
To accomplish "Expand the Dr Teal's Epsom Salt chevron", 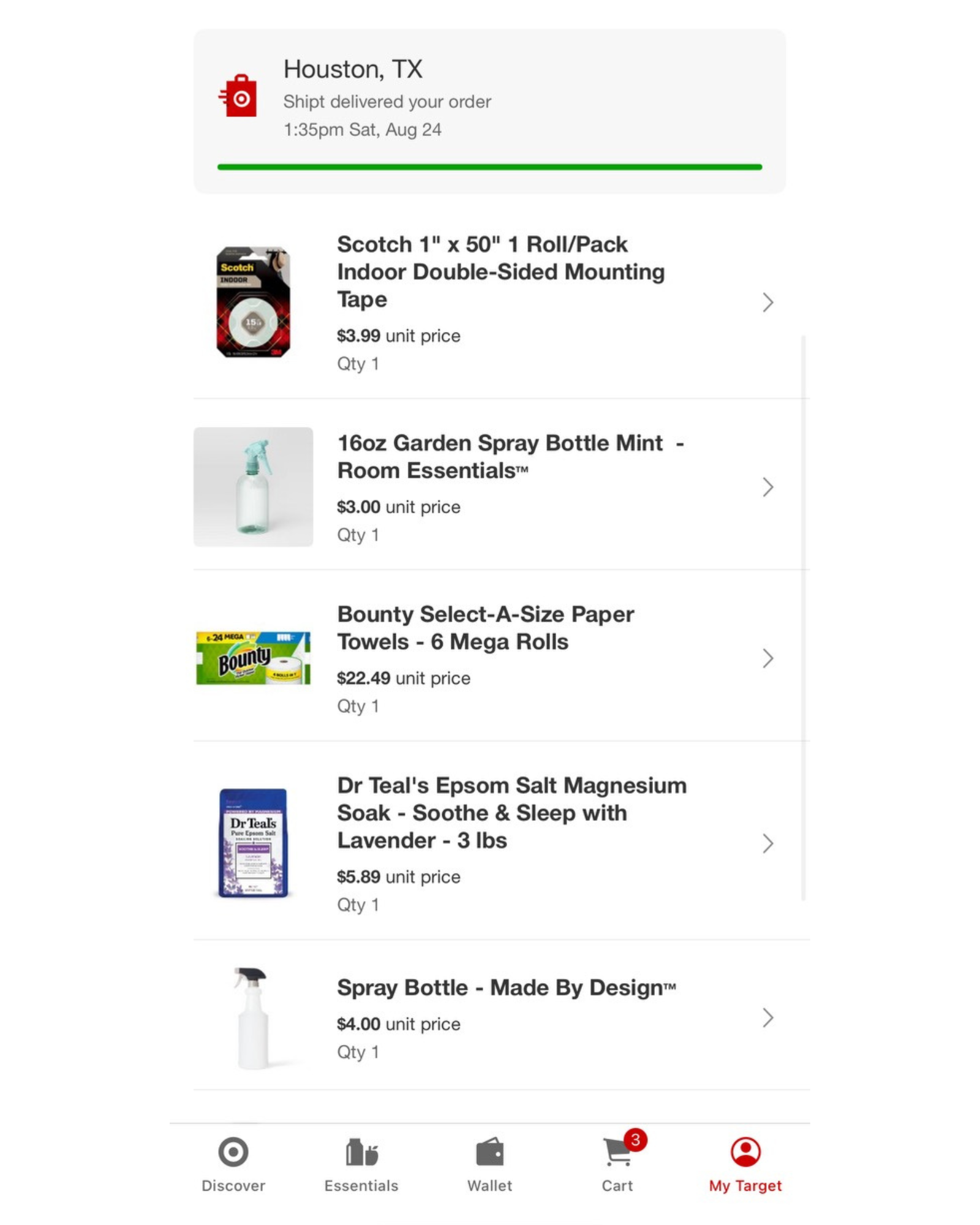I will point(767,843).
